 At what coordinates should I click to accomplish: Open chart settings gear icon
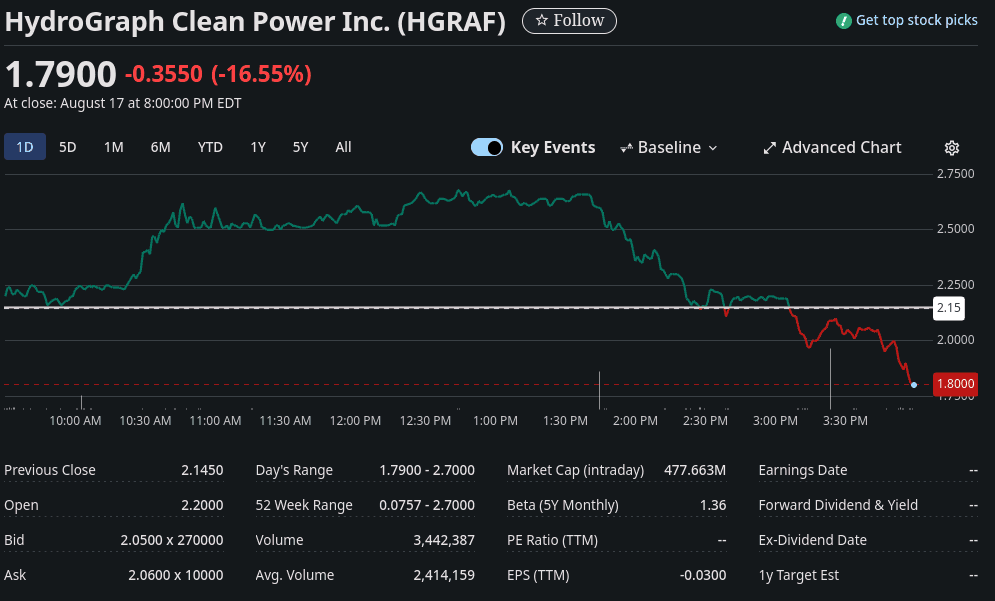pos(951,148)
